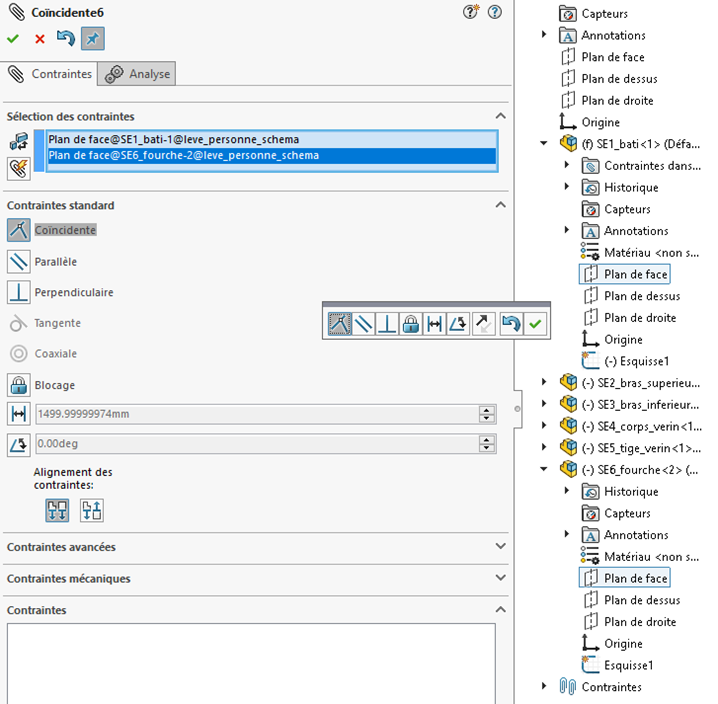The width and height of the screenshot is (718, 704).
Task: Select the Coaxiale mate type
Action: (43, 354)
